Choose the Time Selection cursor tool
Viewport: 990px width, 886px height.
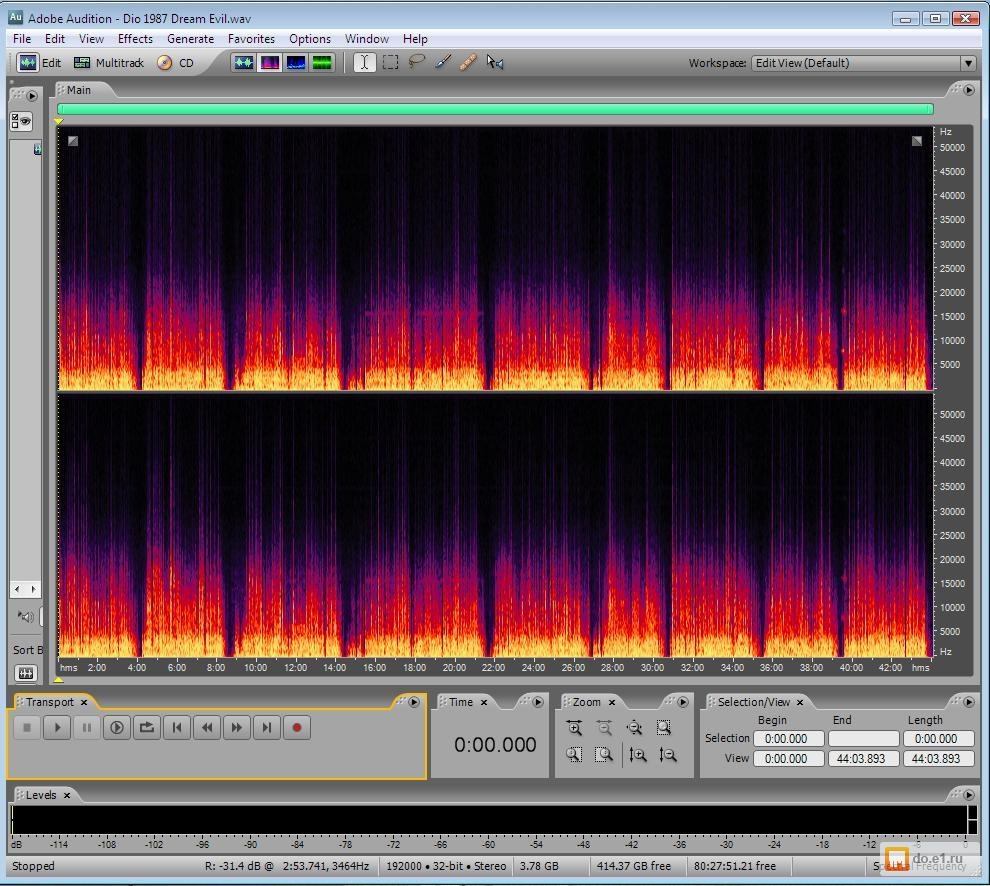pos(364,63)
